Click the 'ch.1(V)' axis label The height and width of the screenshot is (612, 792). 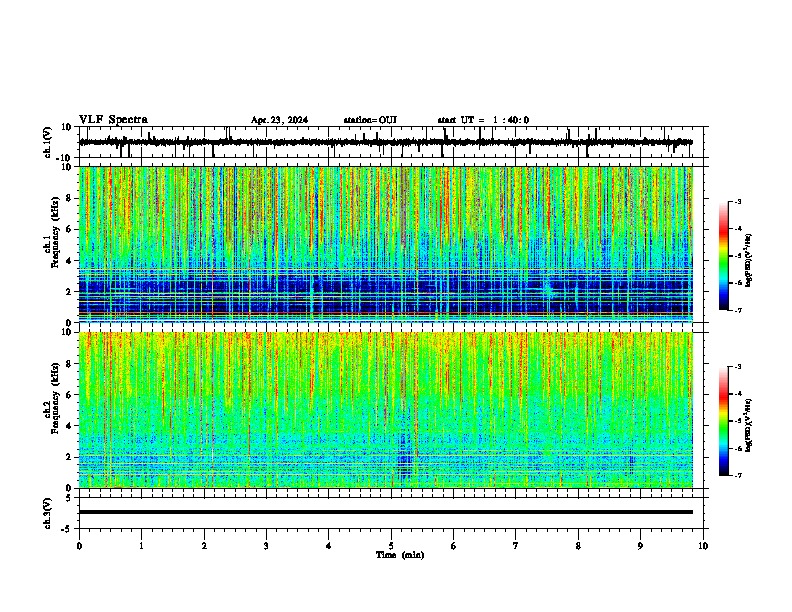click(x=48, y=142)
